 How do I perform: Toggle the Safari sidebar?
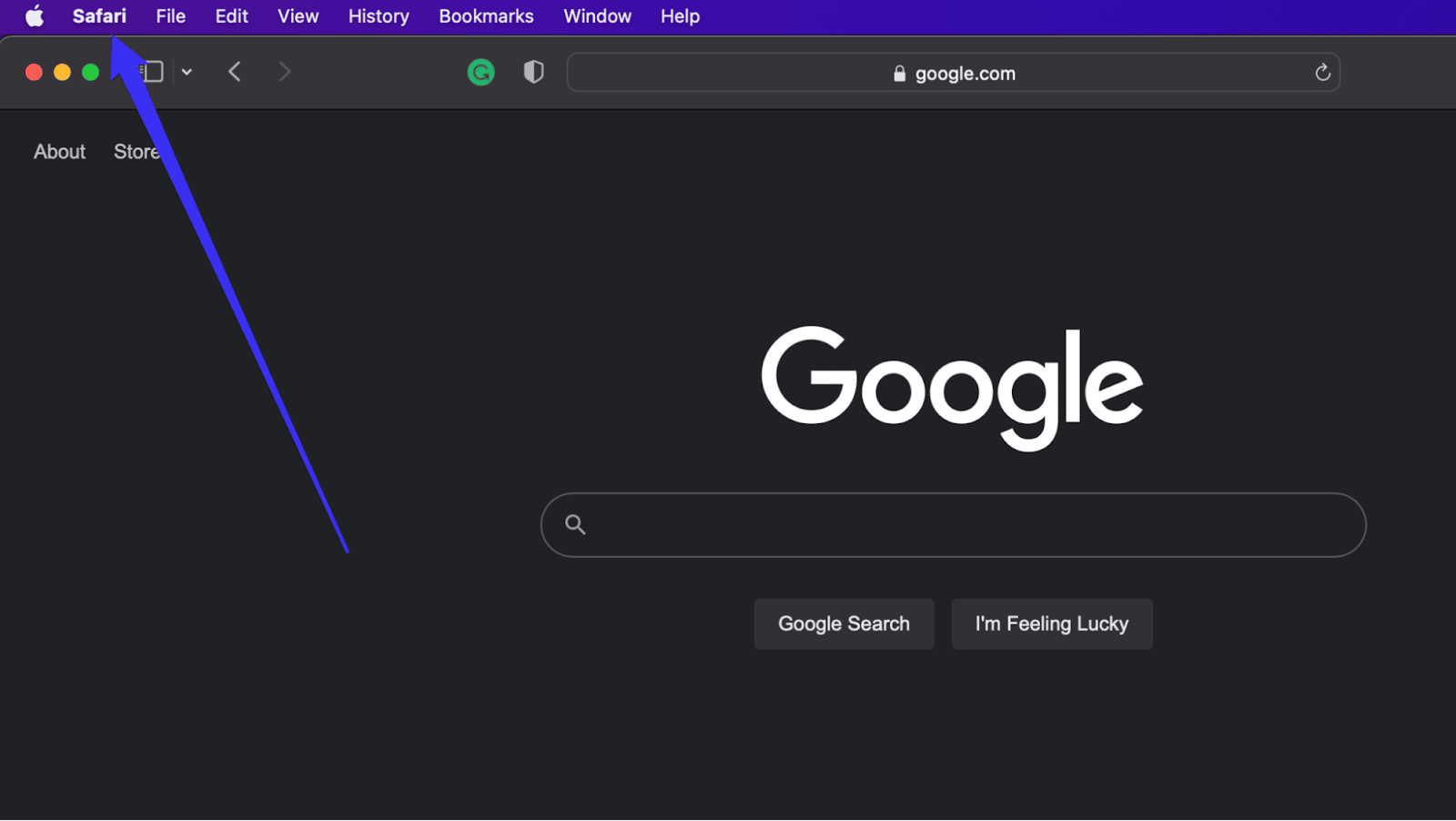point(152,71)
